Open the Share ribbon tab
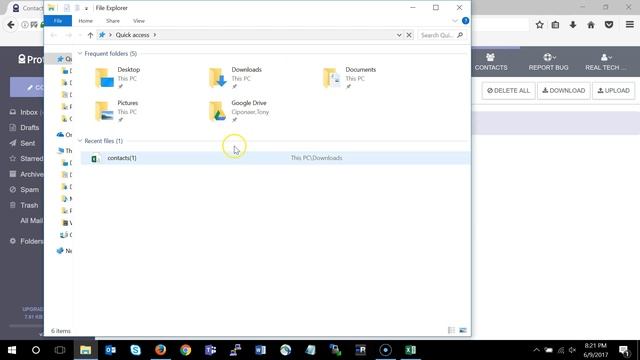 113,21
